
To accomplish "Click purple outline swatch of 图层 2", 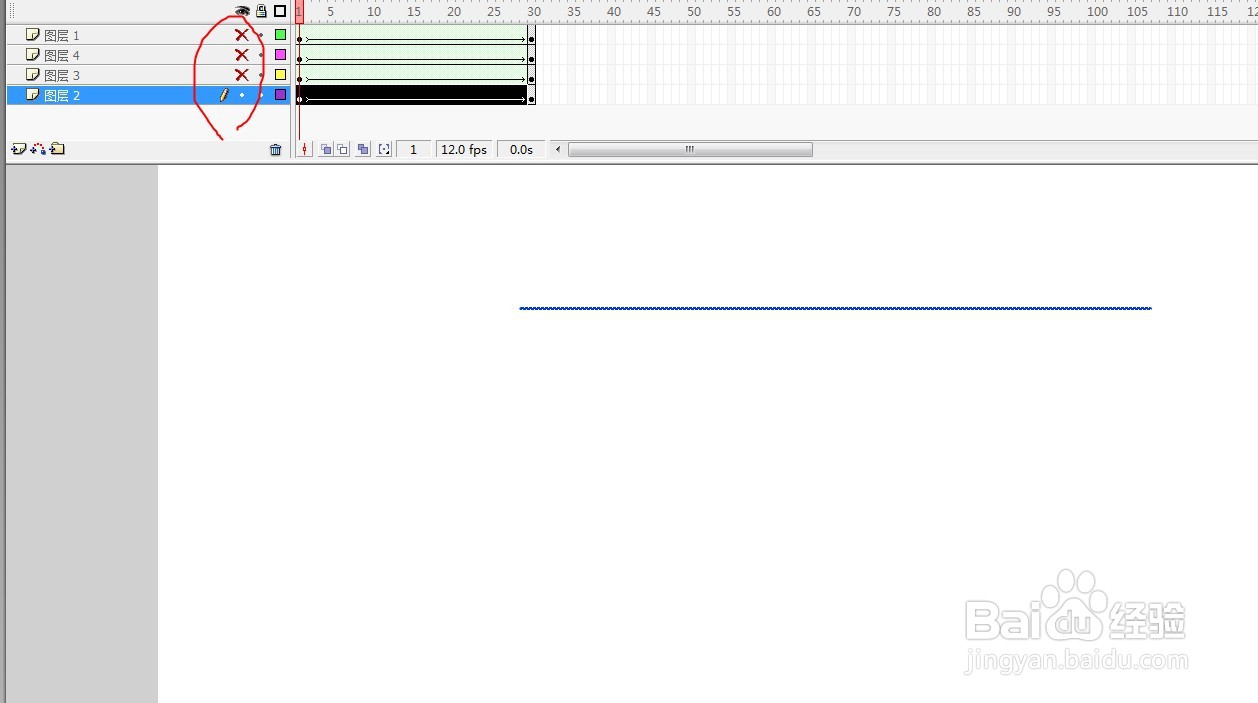I will [x=281, y=95].
